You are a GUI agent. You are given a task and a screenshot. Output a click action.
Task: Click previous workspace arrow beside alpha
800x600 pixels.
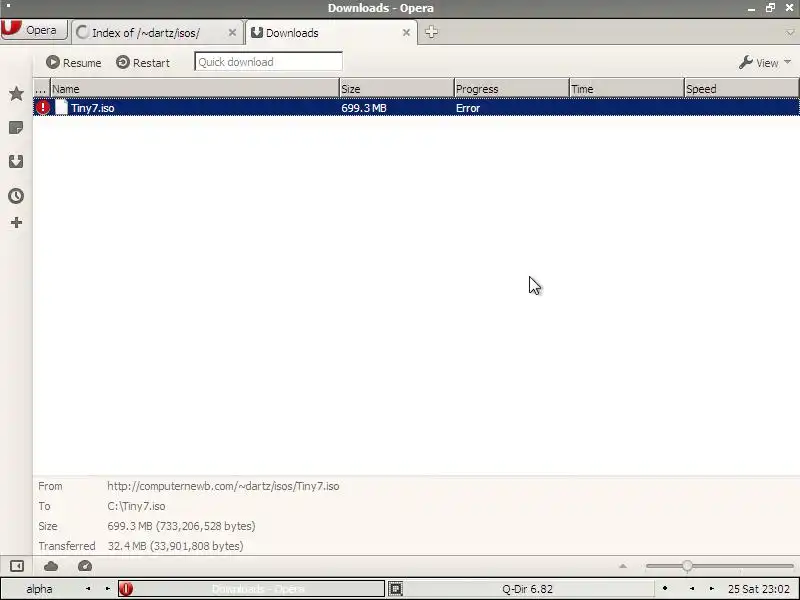coord(88,589)
